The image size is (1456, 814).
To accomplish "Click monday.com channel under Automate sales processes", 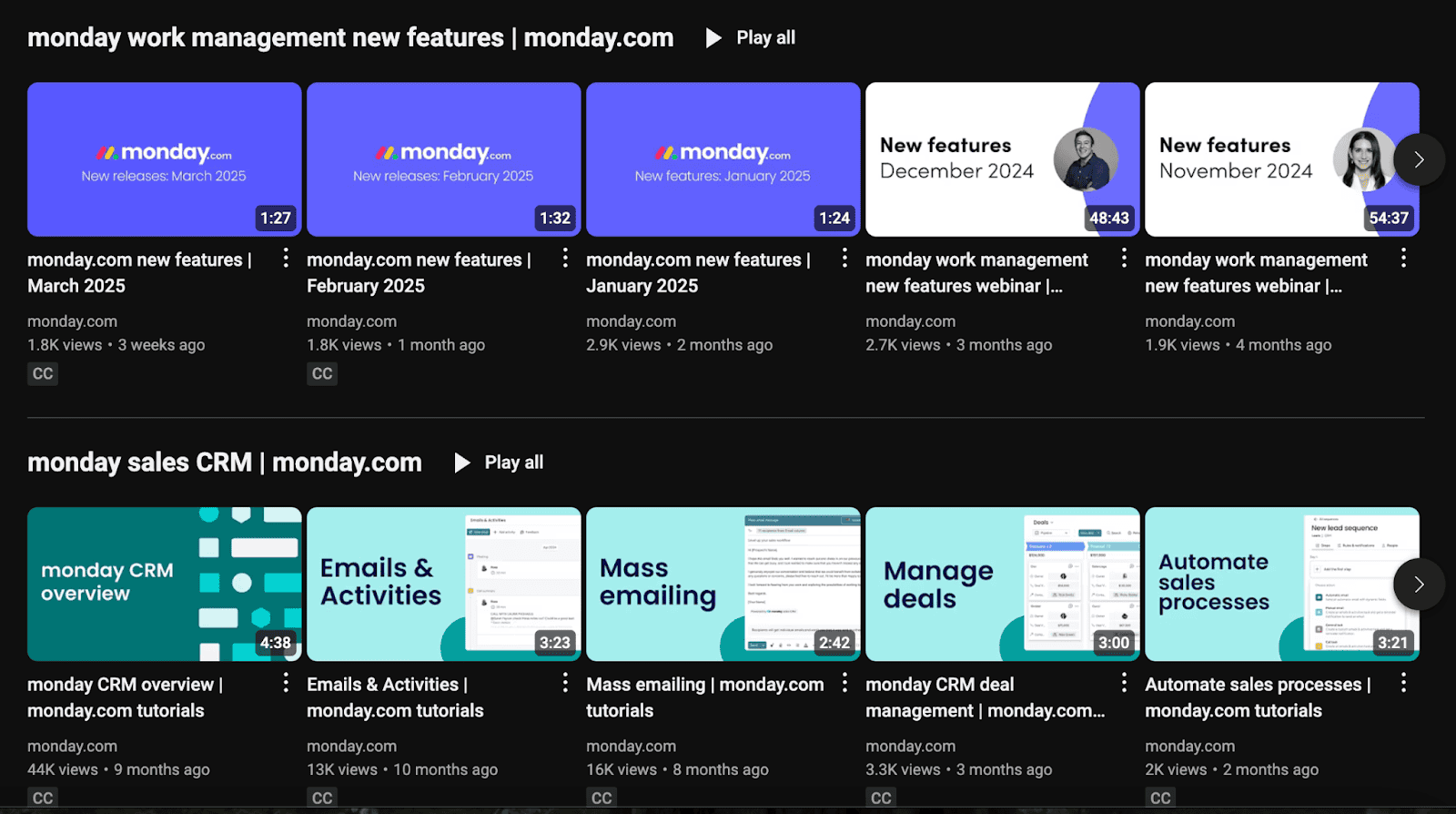I will click(1190, 746).
